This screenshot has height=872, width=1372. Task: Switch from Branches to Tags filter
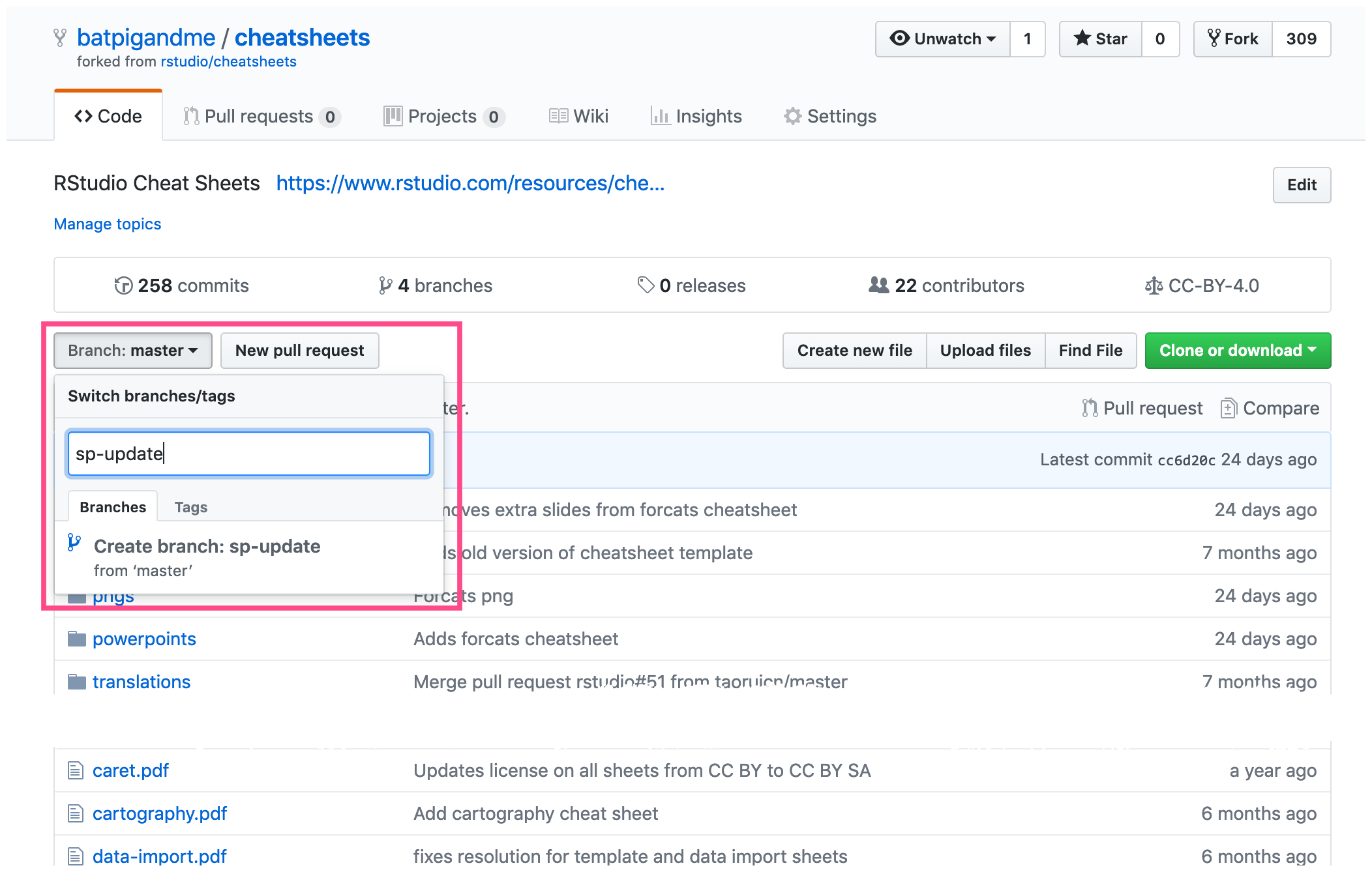pyautogui.click(x=190, y=506)
